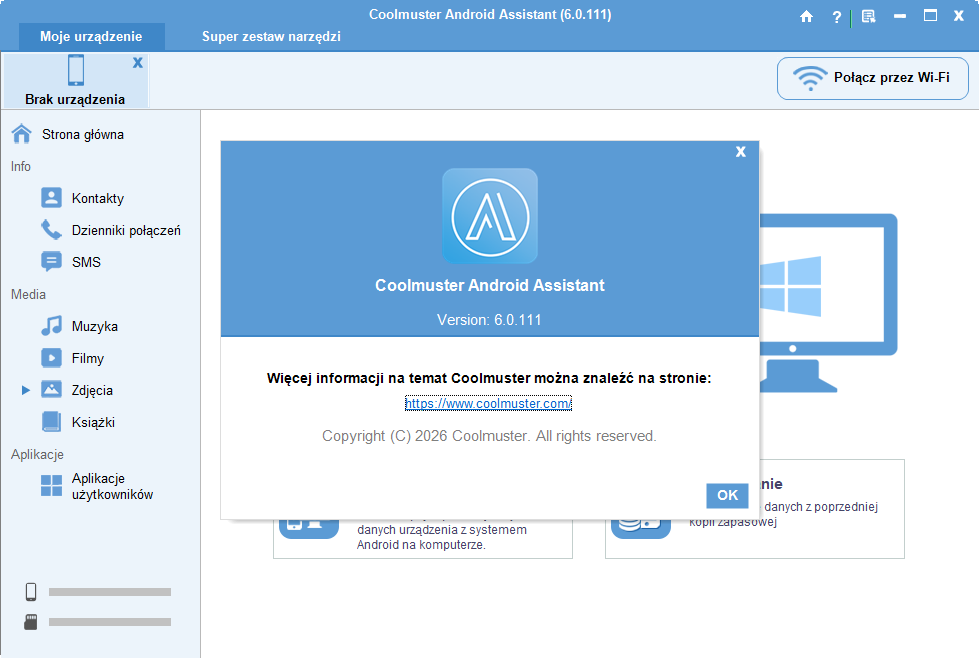Switch to Moje urządzenie tab
The height and width of the screenshot is (659, 979).
pos(91,37)
